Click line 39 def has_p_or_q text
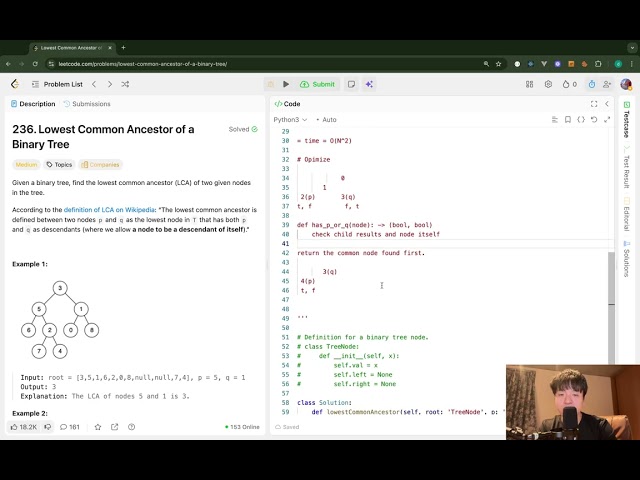The width and height of the screenshot is (640, 480). [364, 225]
